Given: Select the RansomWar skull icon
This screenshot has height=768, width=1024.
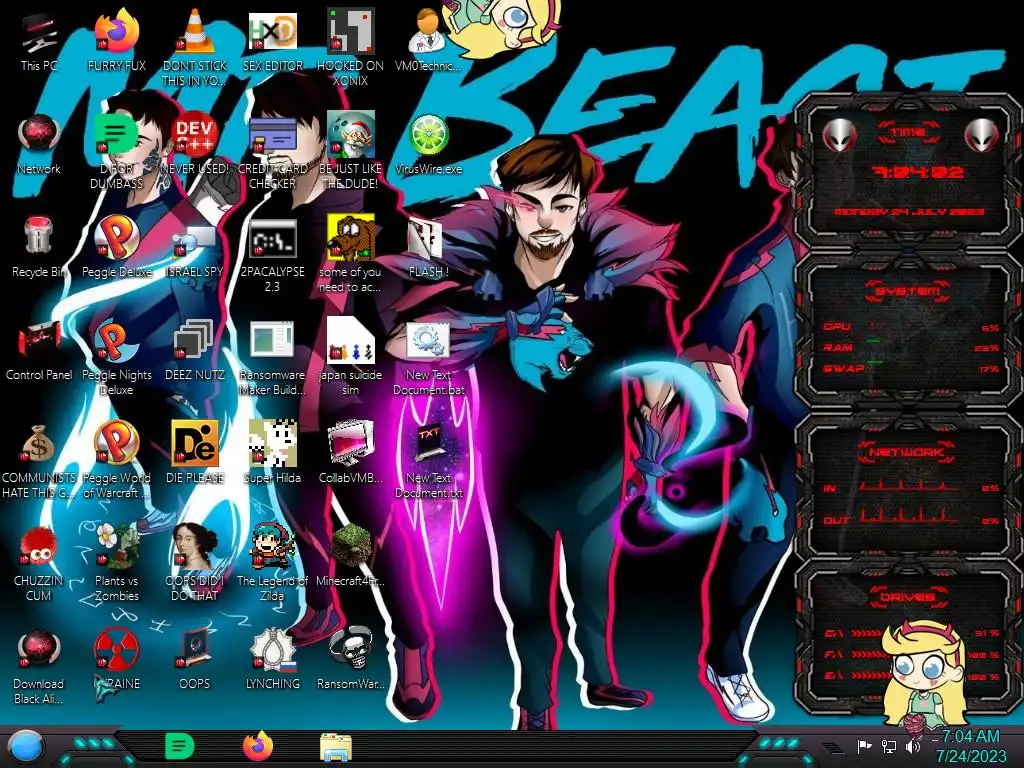Looking at the screenshot, I should [x=350, y=660].
